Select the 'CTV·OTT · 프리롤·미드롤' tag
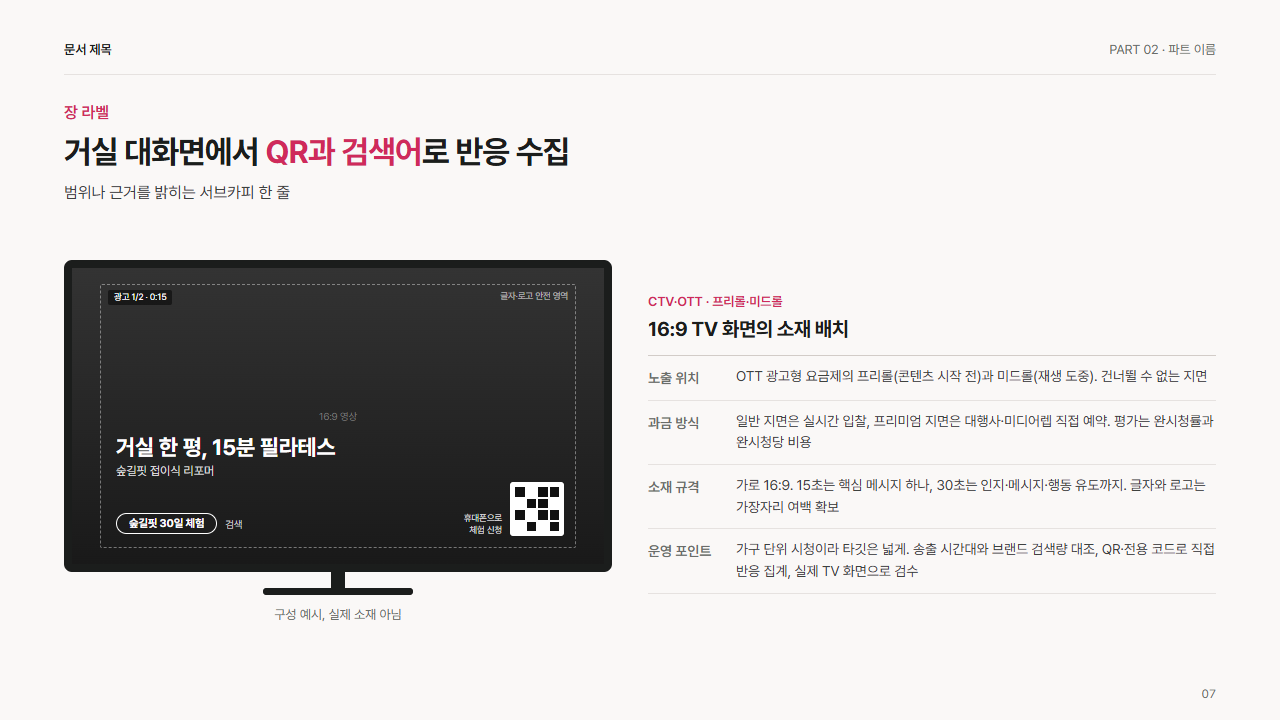 pyautogui.click(x=715, y=301)
